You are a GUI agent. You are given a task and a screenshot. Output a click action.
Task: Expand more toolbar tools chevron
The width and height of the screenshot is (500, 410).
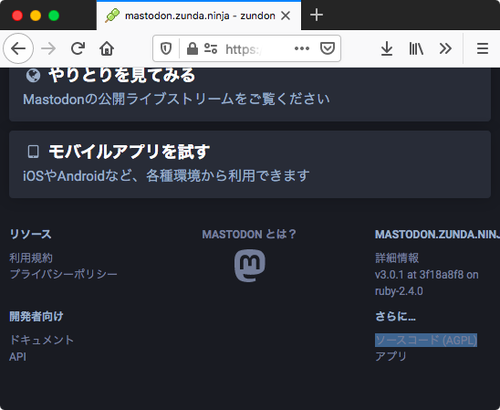click(x=445, y=49)
